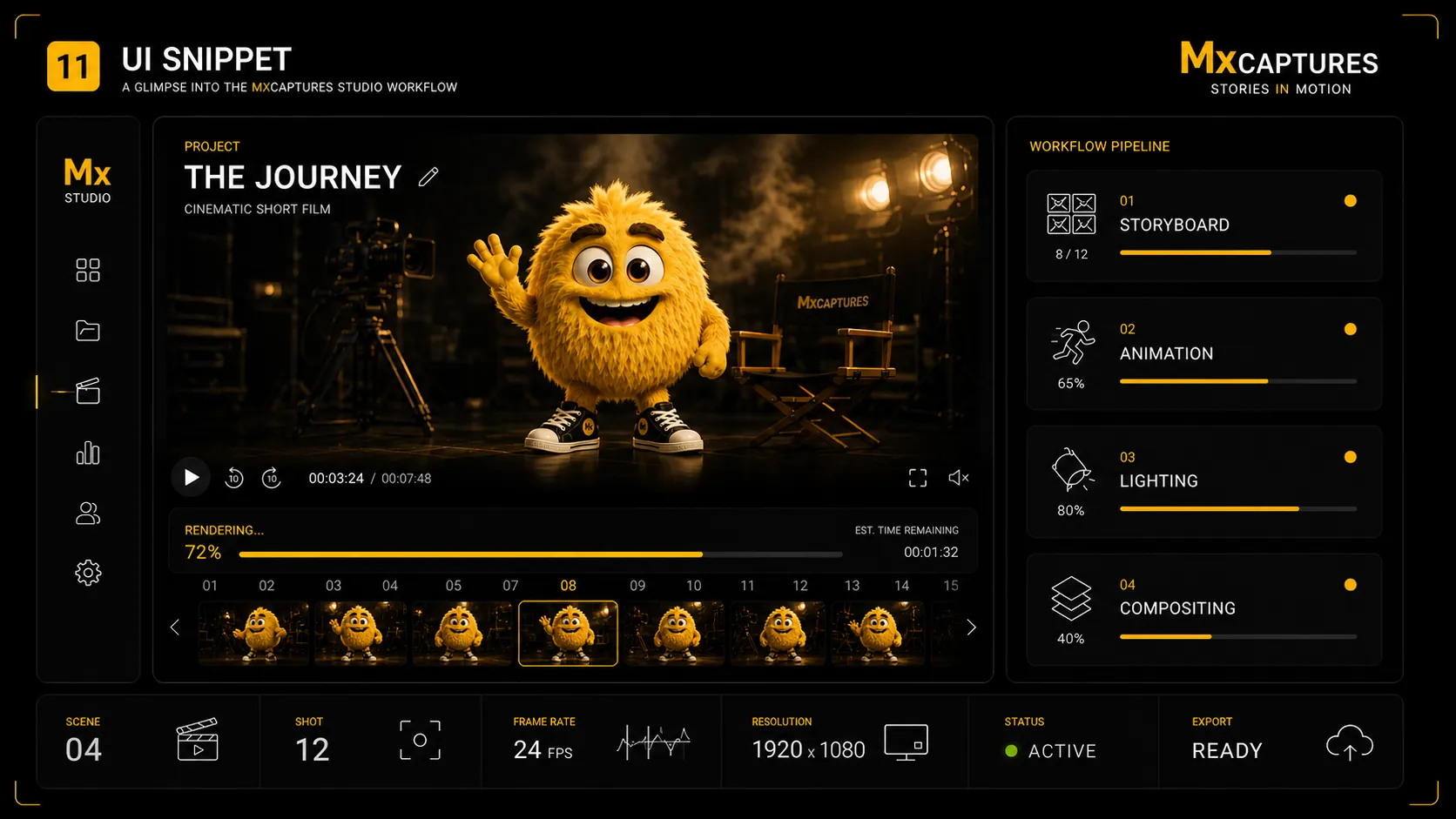Viewport: 1456px width, 819px height.
Task: Toggle the Compositing status dot
Action: tap(1351, 585)
